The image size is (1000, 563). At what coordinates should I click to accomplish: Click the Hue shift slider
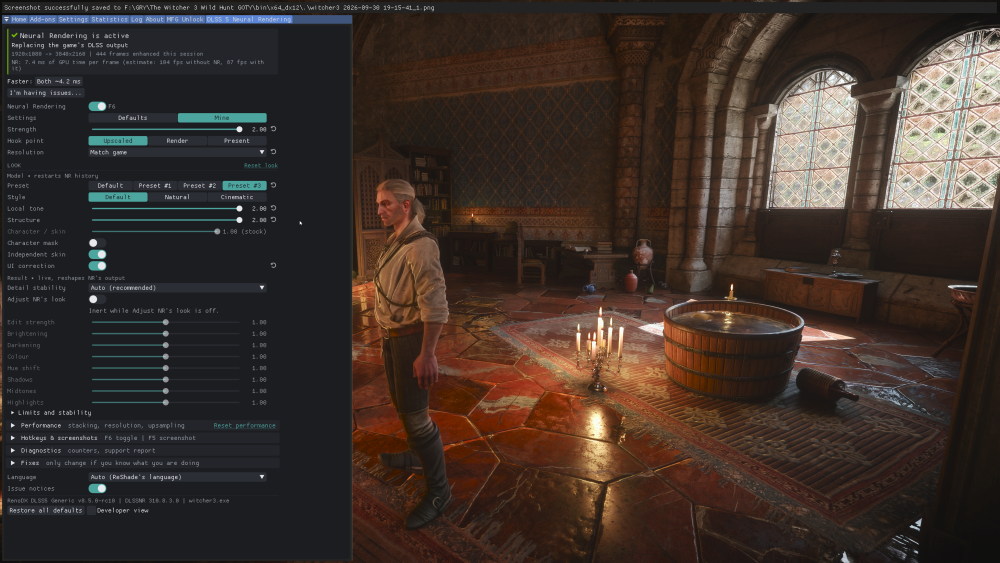[x=166, y=368]
